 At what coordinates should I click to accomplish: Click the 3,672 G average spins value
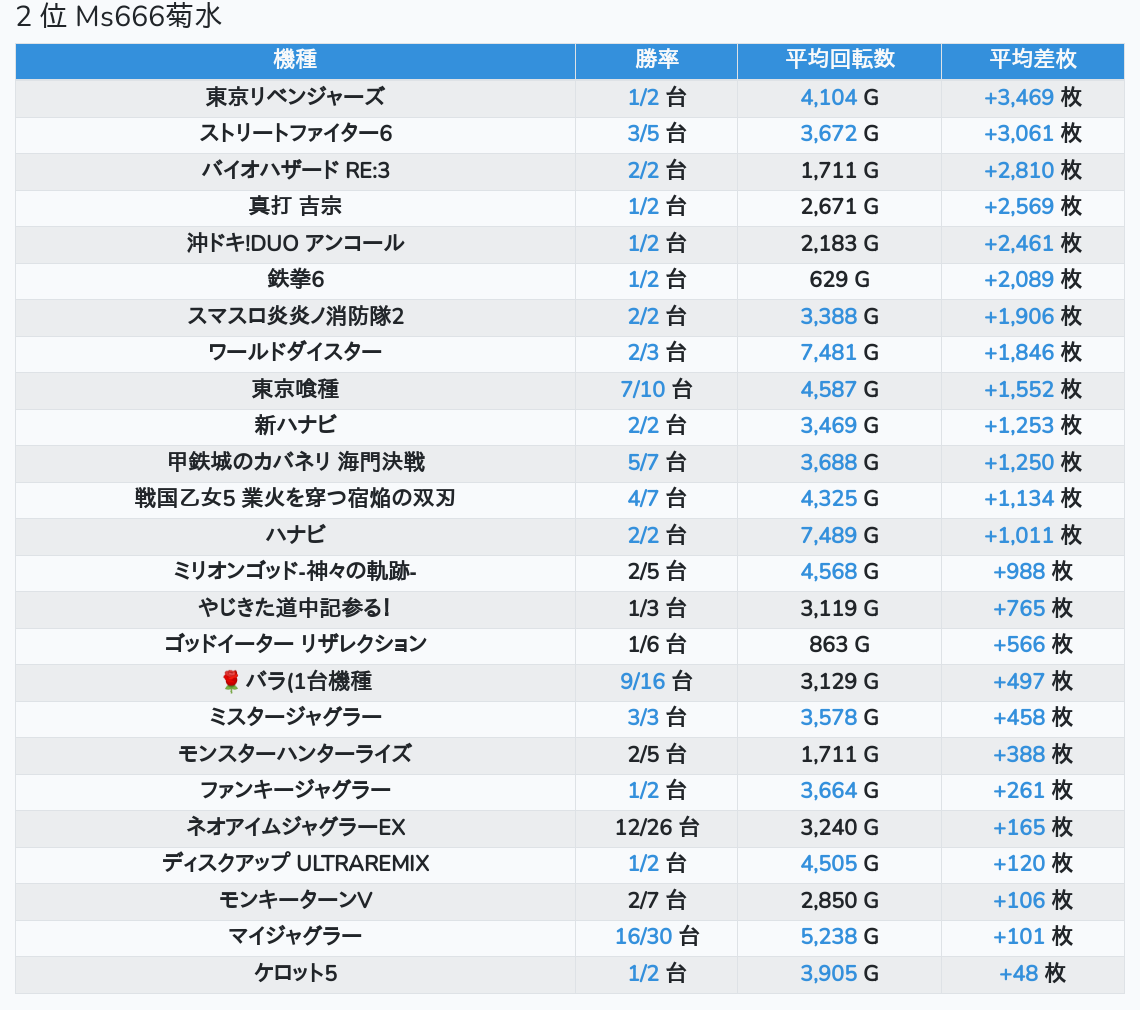840,134
